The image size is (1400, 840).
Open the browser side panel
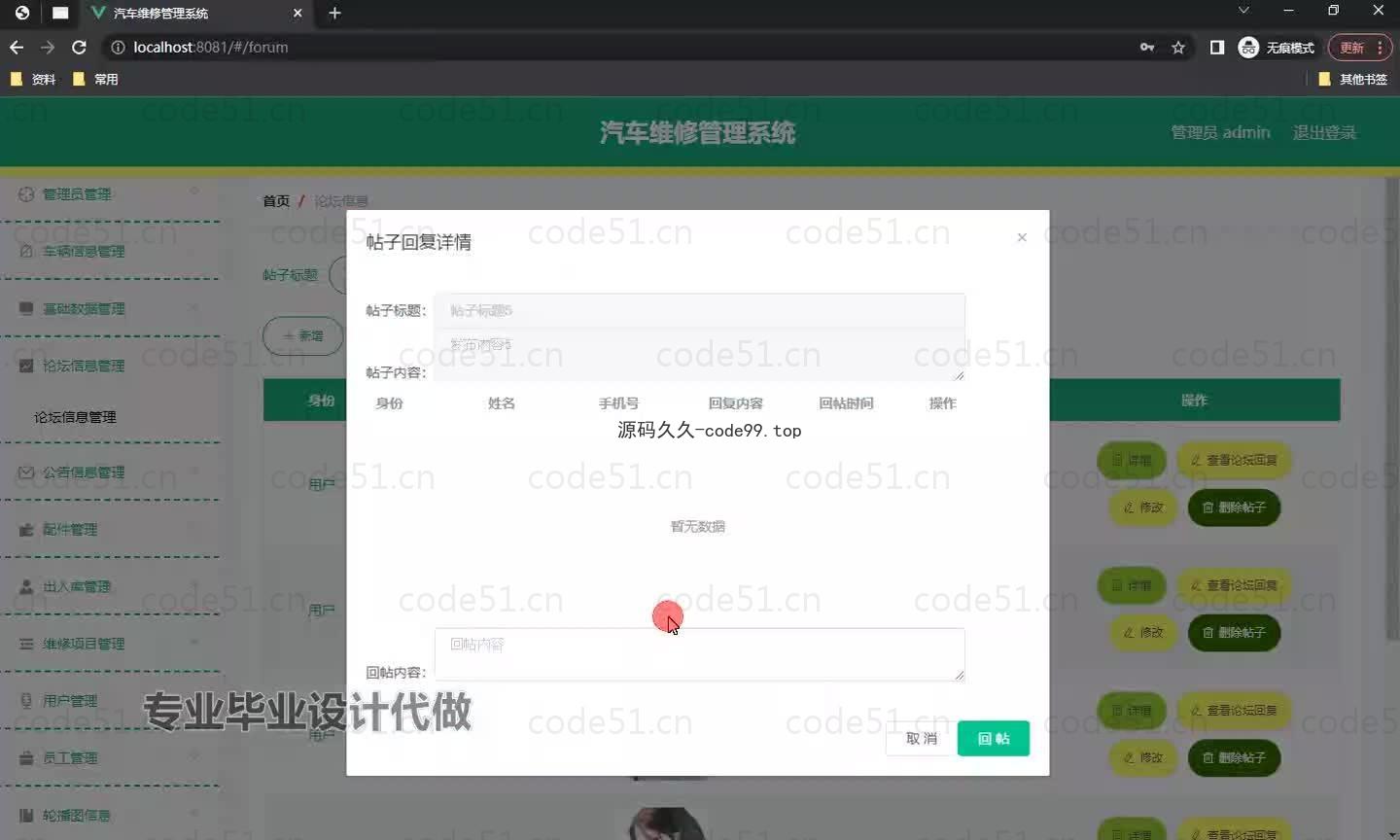[x=1217, y=47]
